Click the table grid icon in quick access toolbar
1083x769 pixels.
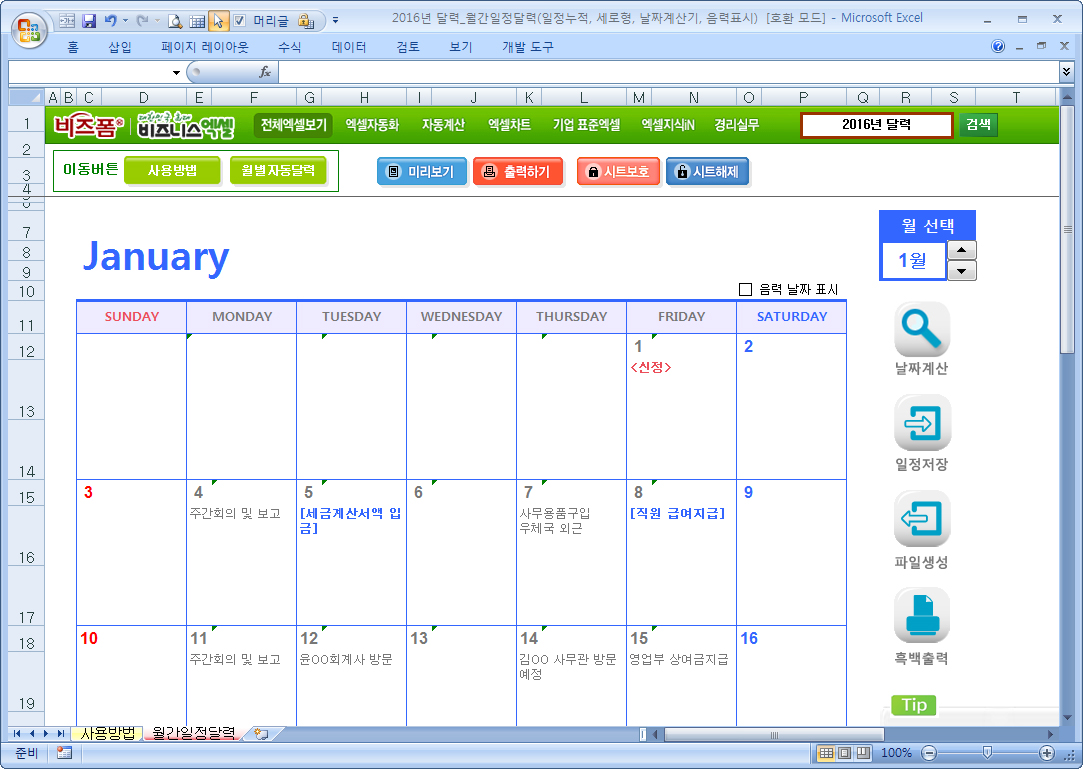[197, 21]
